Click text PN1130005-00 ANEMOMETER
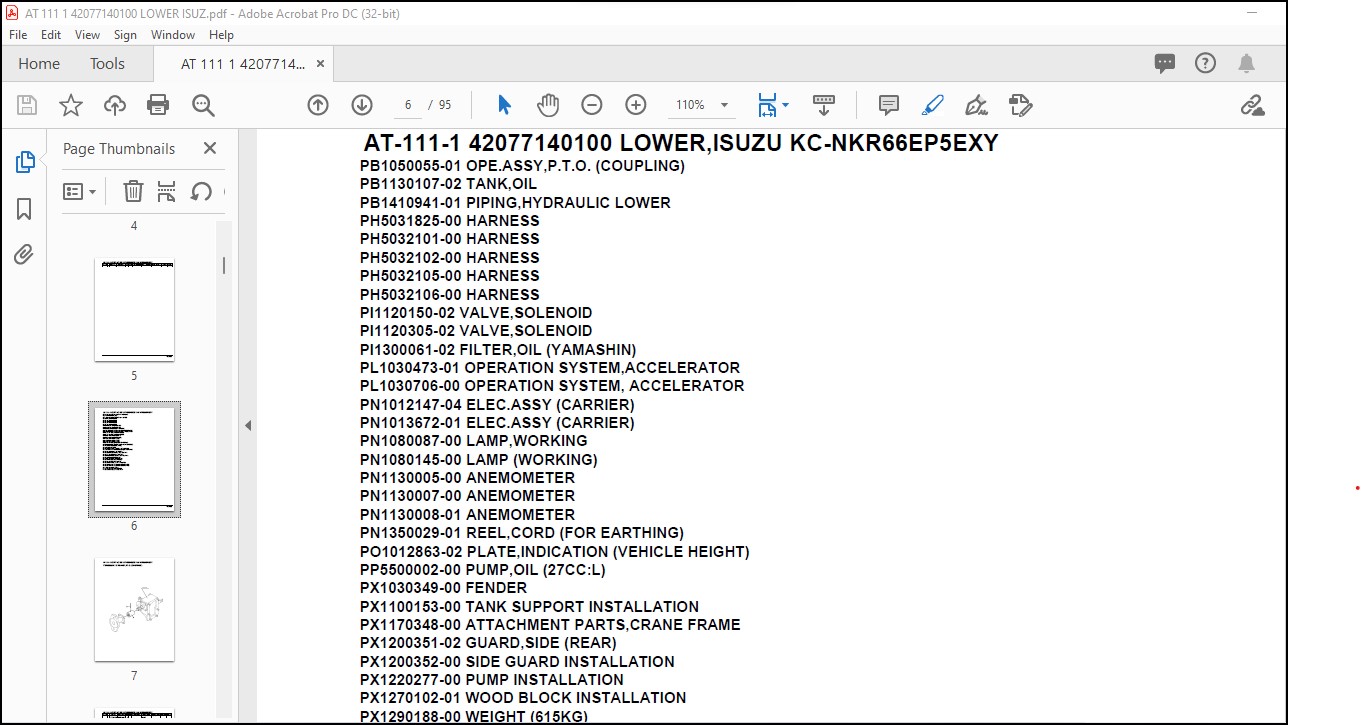The height and width of the screenshot is (725, 1361). [x=468, y=478]
